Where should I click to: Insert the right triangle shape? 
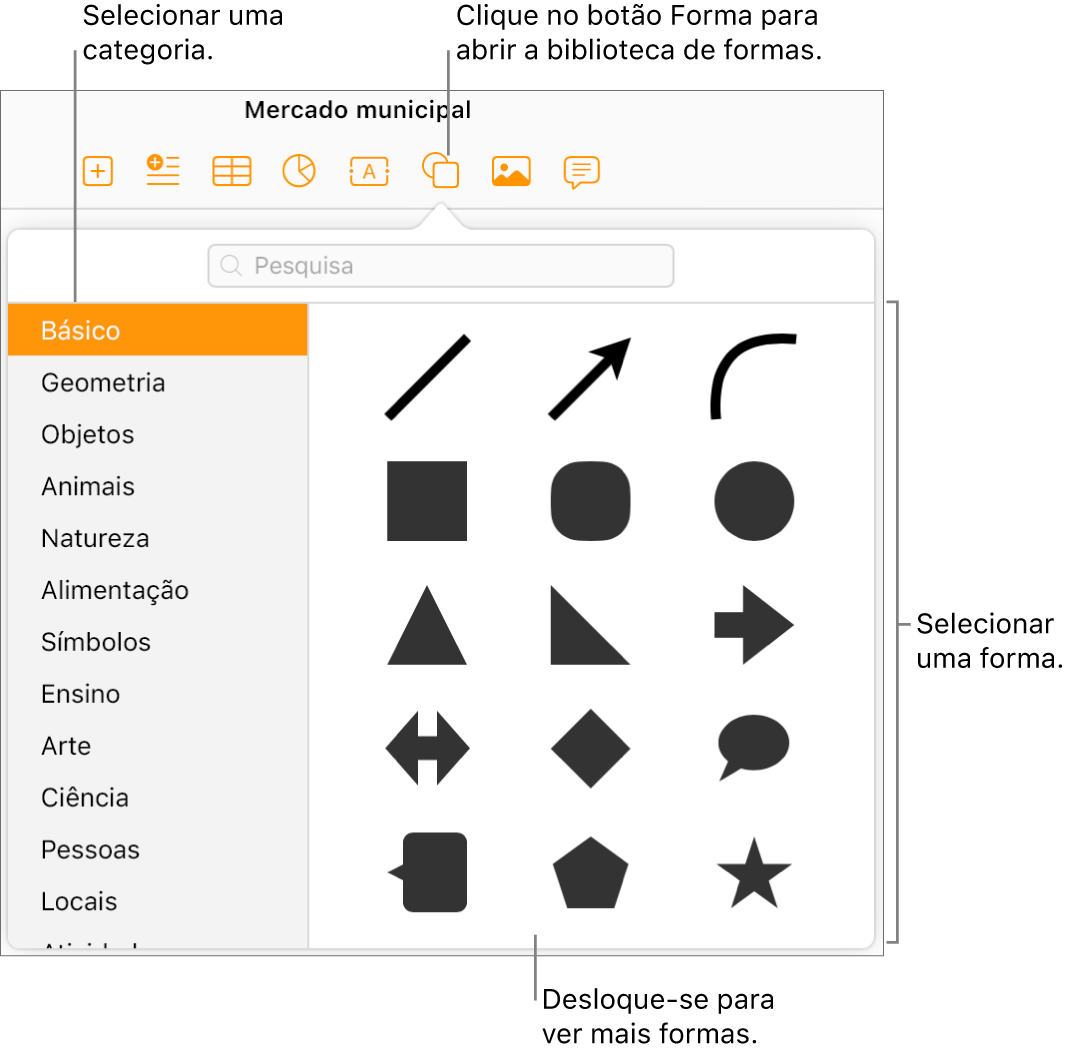pos(591,625)
